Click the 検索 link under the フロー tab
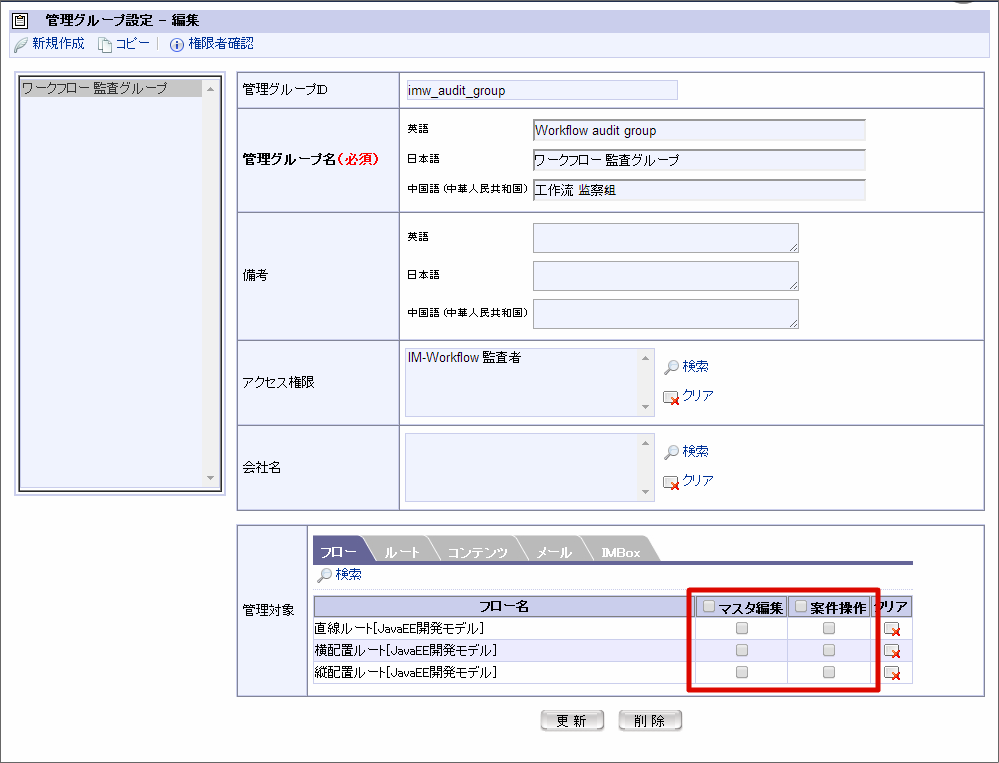999x763 pixels. [x=349, y=574]
